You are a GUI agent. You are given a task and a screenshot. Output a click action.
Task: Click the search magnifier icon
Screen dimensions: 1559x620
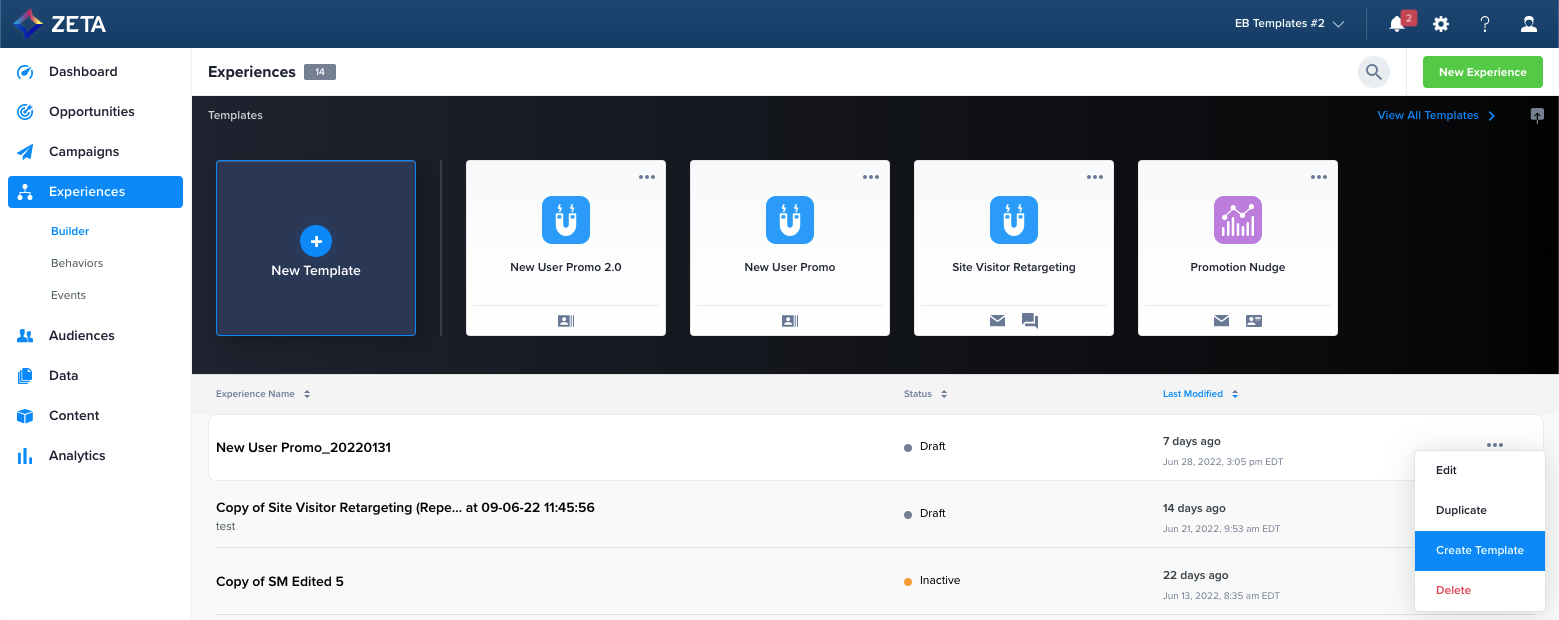[1374, 72]
